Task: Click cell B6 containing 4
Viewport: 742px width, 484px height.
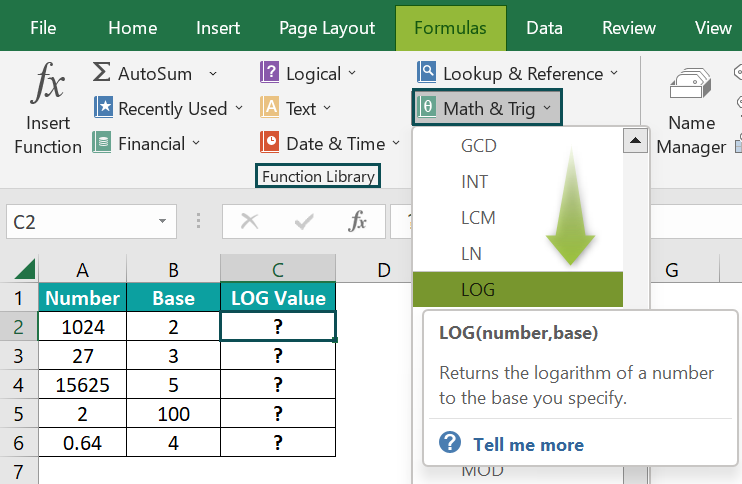Action: pos(174,443)
